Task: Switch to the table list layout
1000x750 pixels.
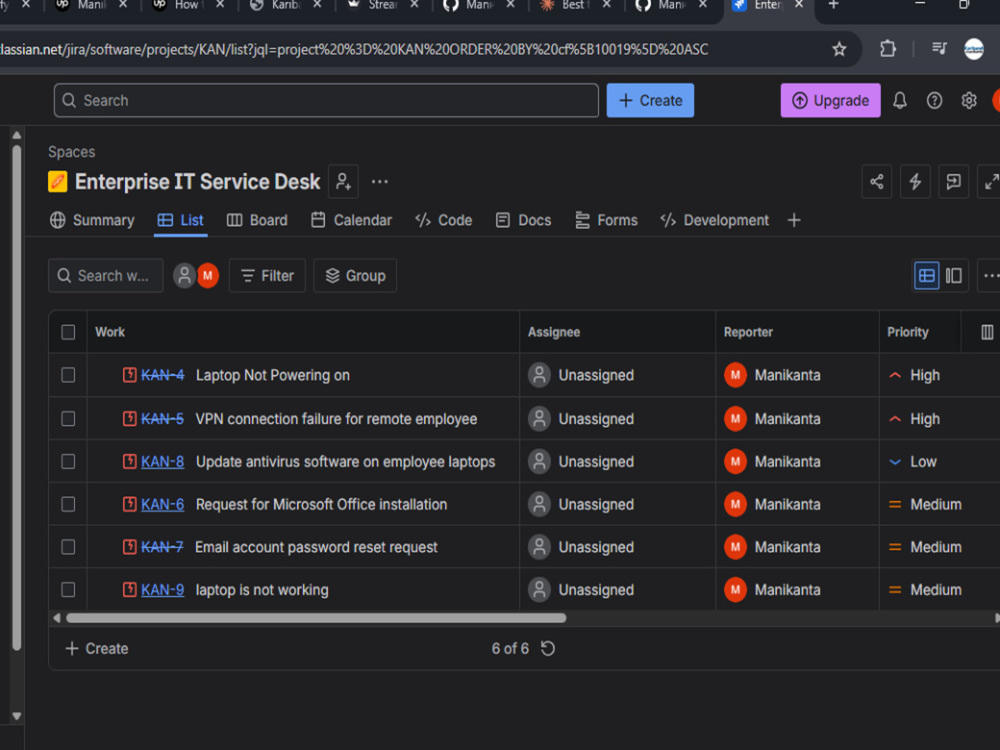Action: 927,276
